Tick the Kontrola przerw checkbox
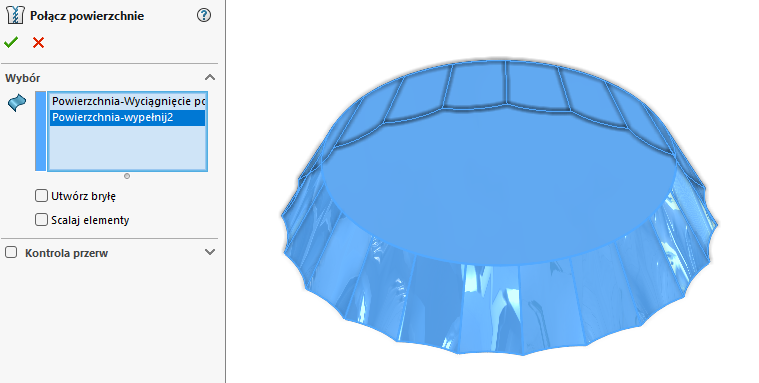The width and height of the screenshot is (759, 383). click(11, 252)
